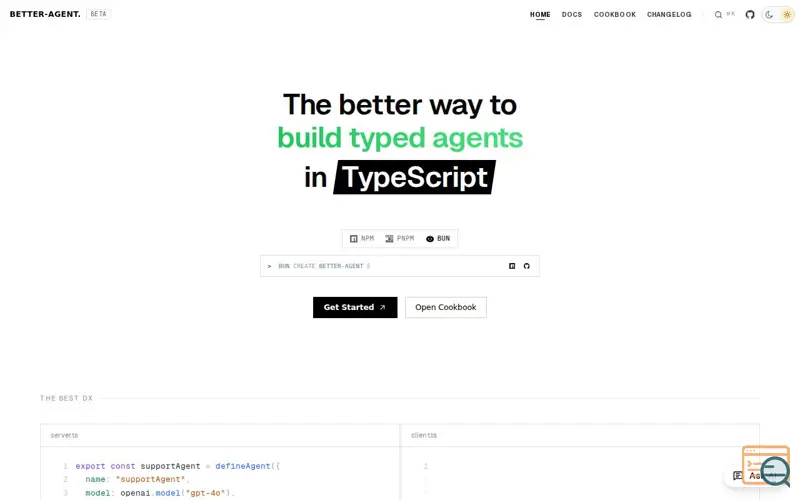Select the client.ts code tab
The image size is (800, 500).
pyautogui.click(x=424, y=435)
